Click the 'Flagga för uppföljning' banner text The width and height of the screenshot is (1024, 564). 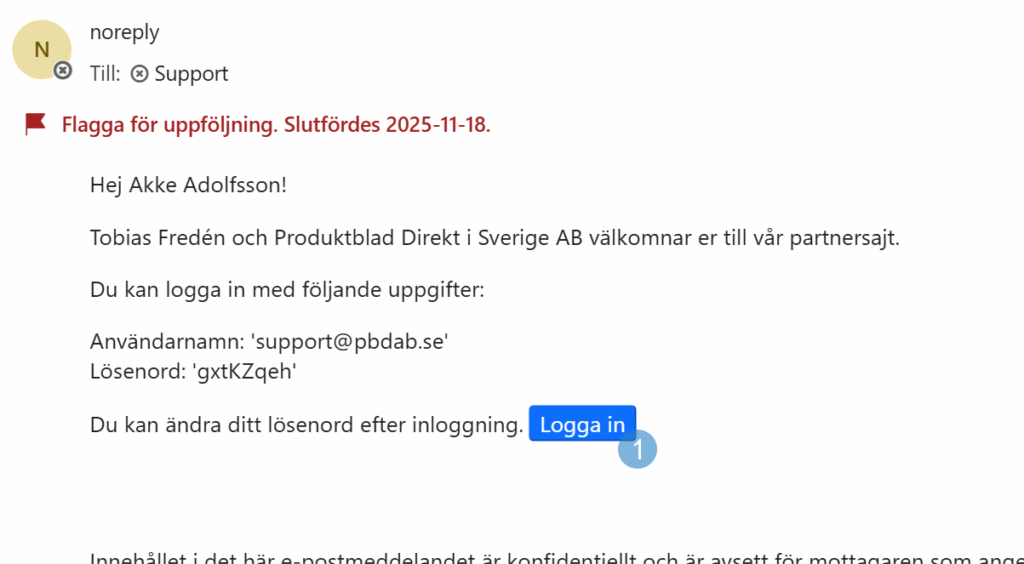coord(170,125)
